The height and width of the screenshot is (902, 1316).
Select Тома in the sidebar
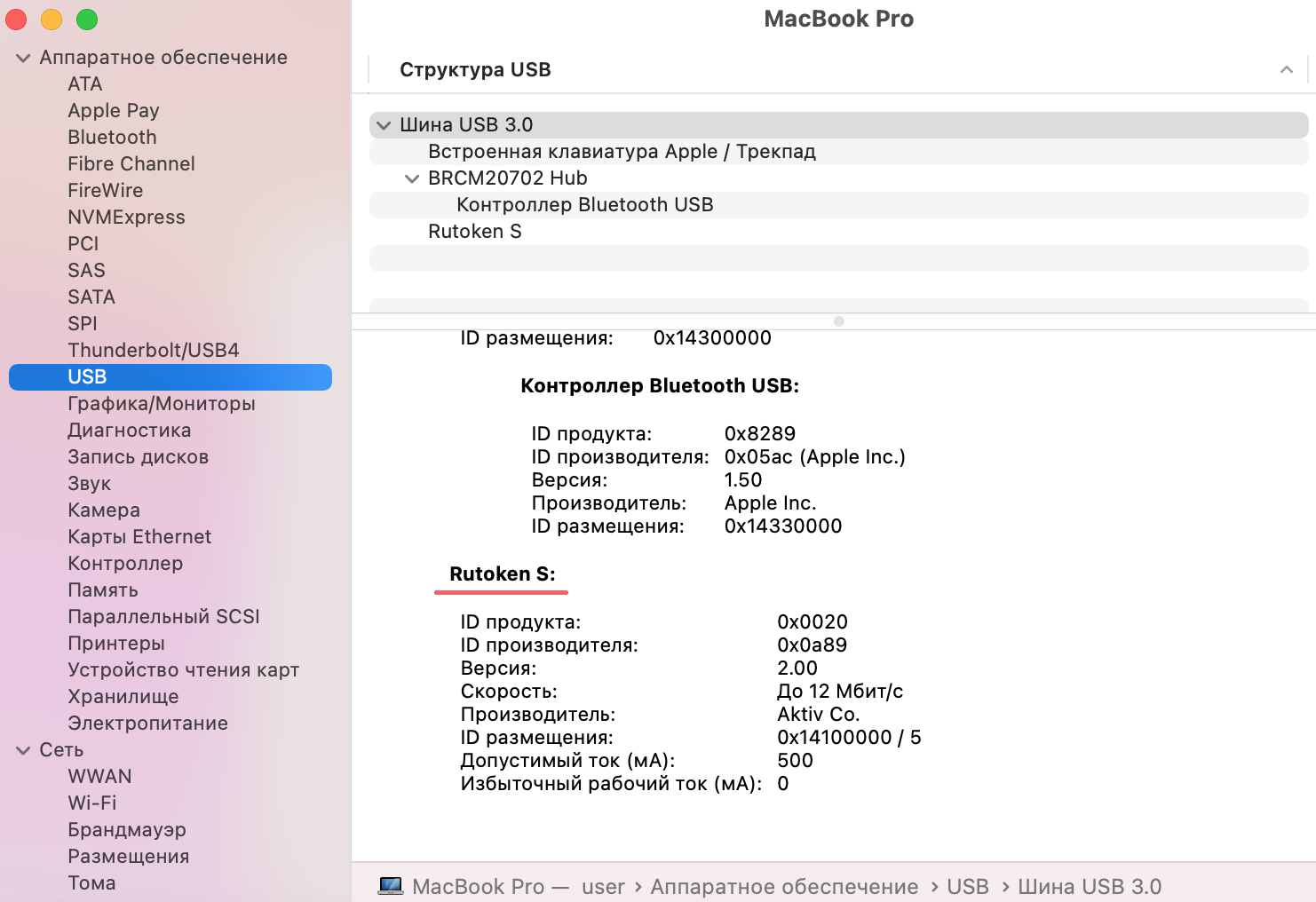tap(92, 883)
